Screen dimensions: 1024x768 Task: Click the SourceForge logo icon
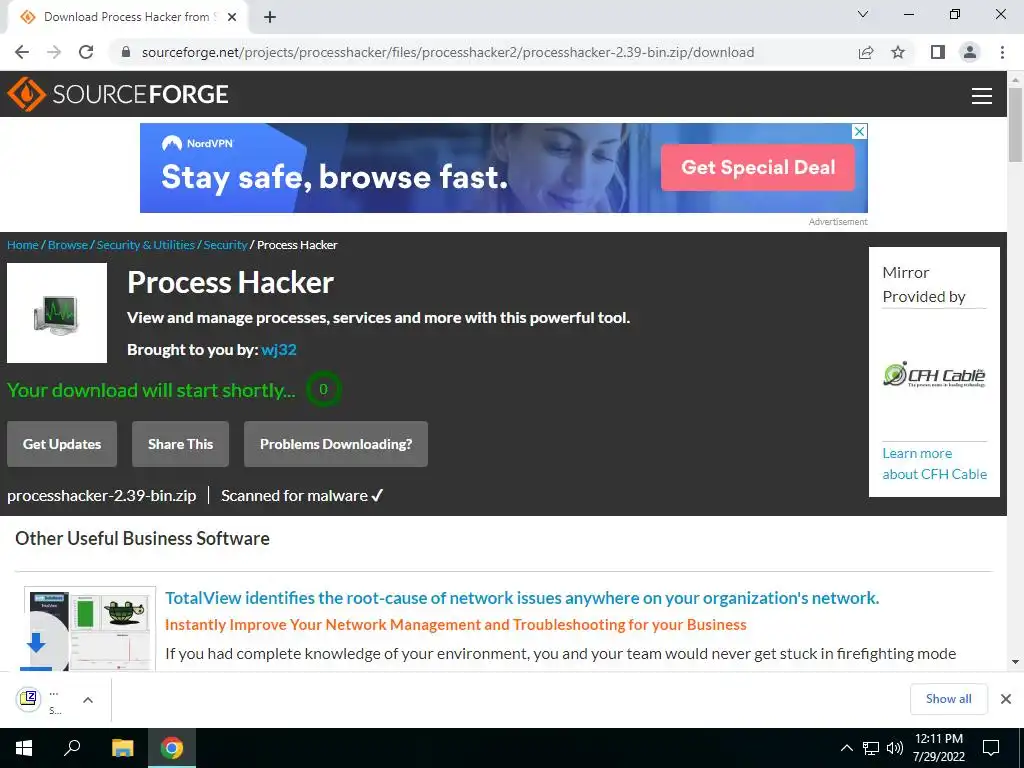[26, 94]
